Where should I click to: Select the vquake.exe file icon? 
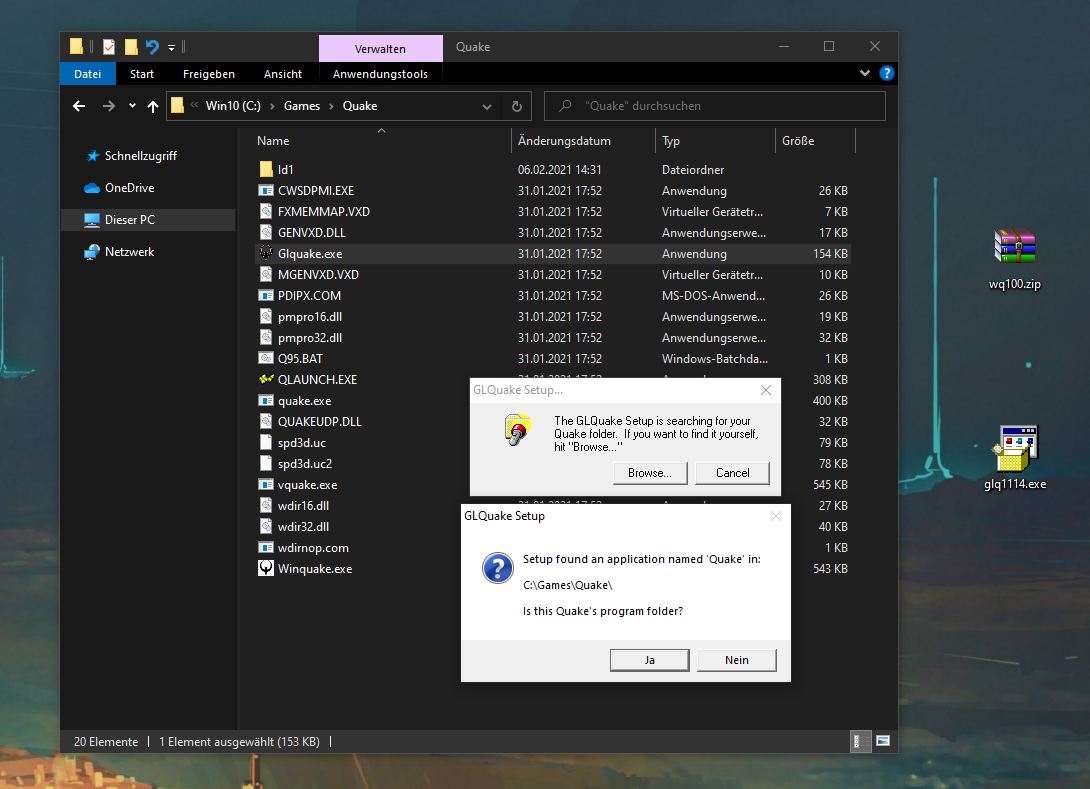pyautogui.click(x=266, y=484)
